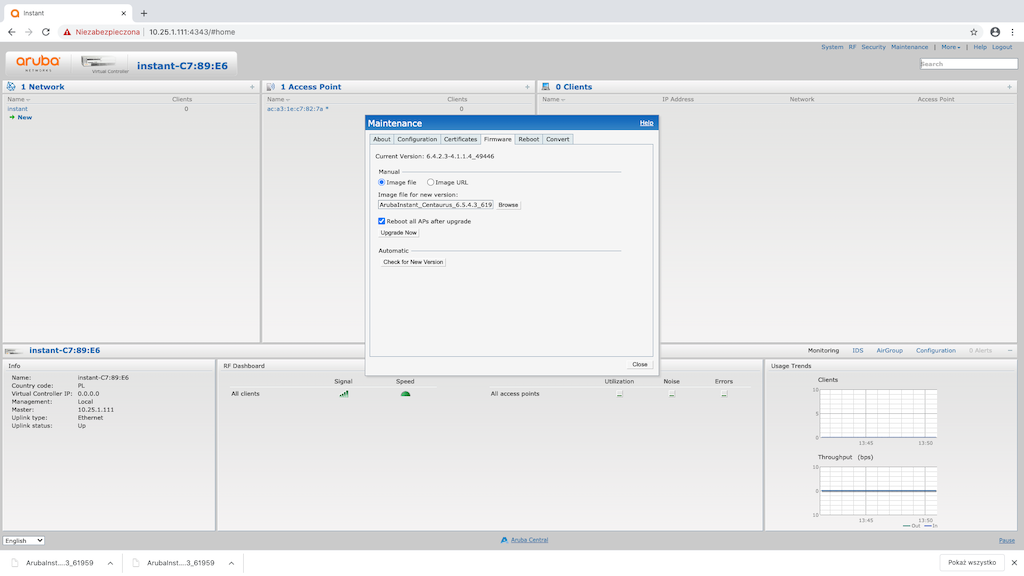
Task: Click the Check for New Version button
Action: (x=412, y=262)
